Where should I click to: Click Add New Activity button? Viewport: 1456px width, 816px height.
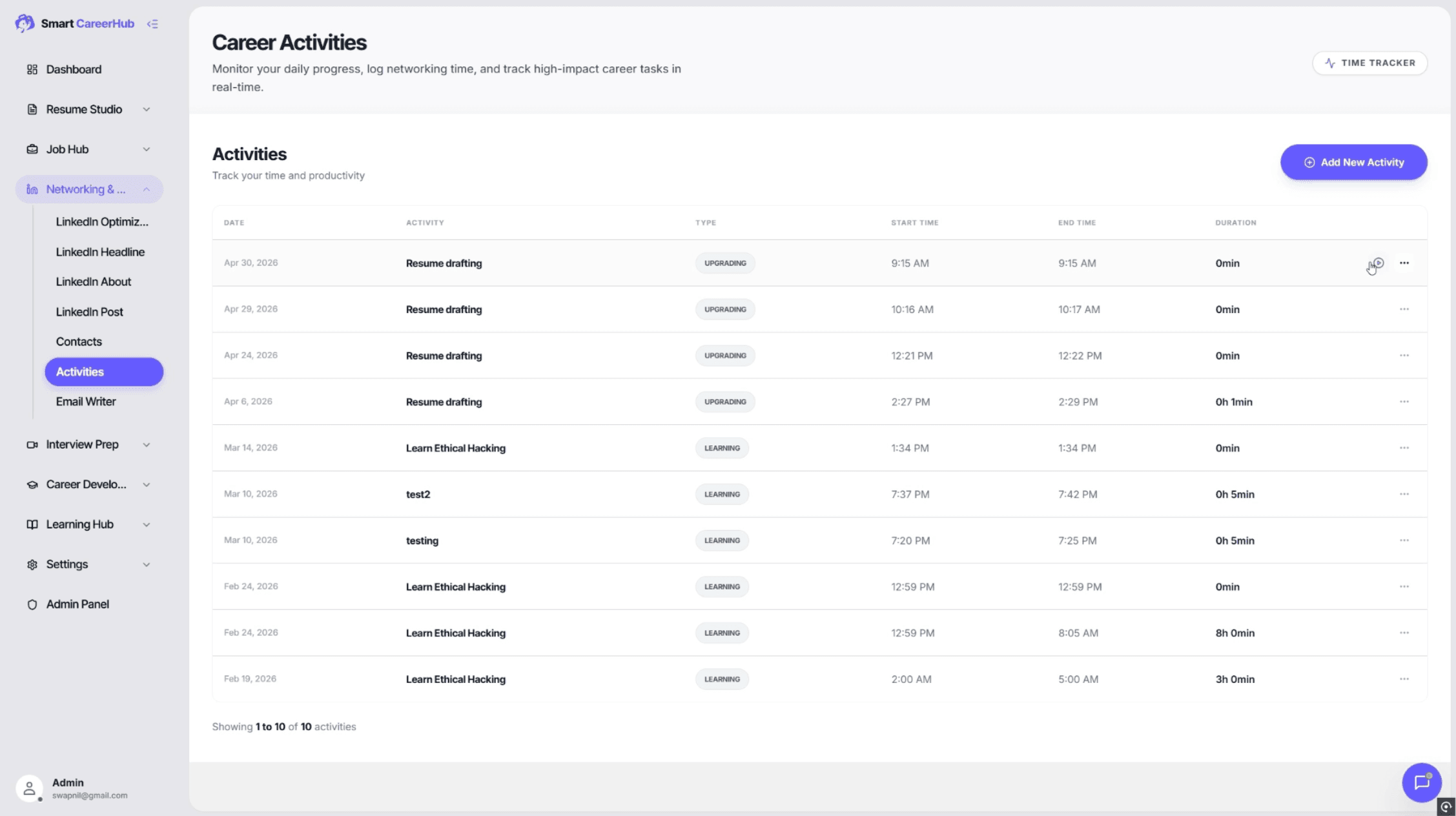click(x=1353, y=162)
